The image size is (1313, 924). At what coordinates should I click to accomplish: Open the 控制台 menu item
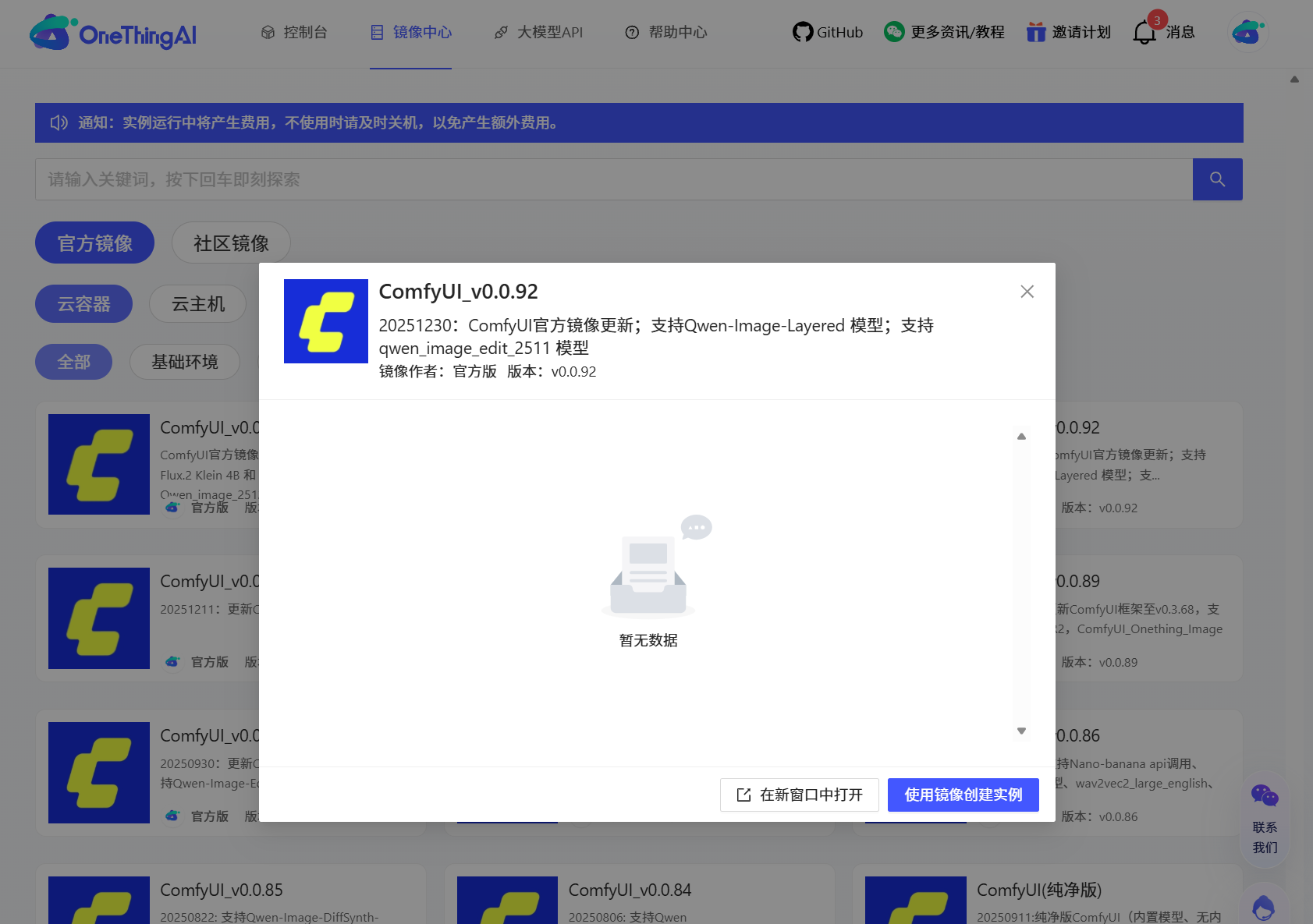click(x=294, y=32)
